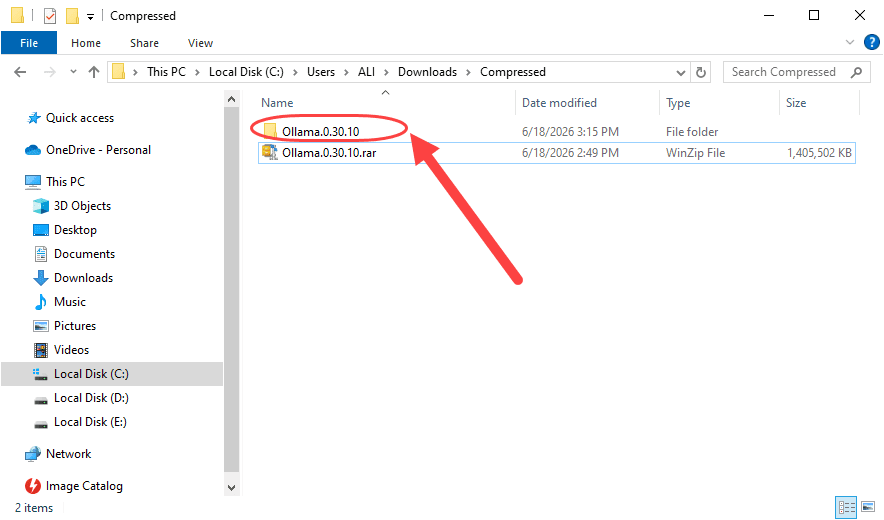Switch to the Home ribbon tab
This screenshot has height=520, width=884.
click(86, 43)
